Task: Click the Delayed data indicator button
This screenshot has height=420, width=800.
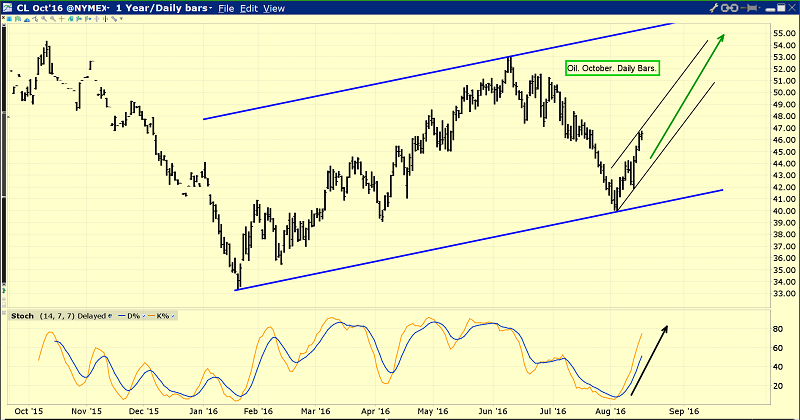Action: pyautogui.click(x=110, y=316)
